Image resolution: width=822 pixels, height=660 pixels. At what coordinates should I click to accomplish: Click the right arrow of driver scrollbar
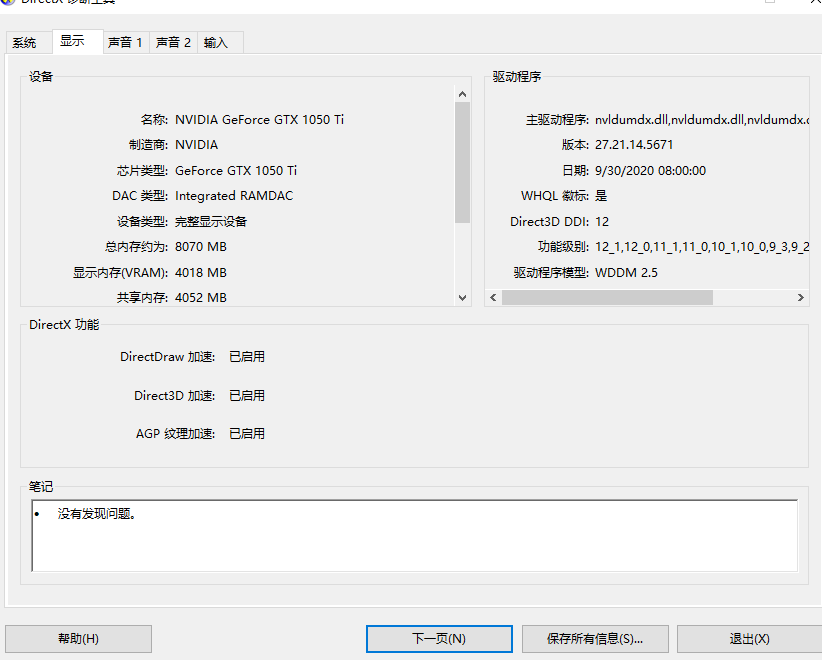click(x=801, y=297)
